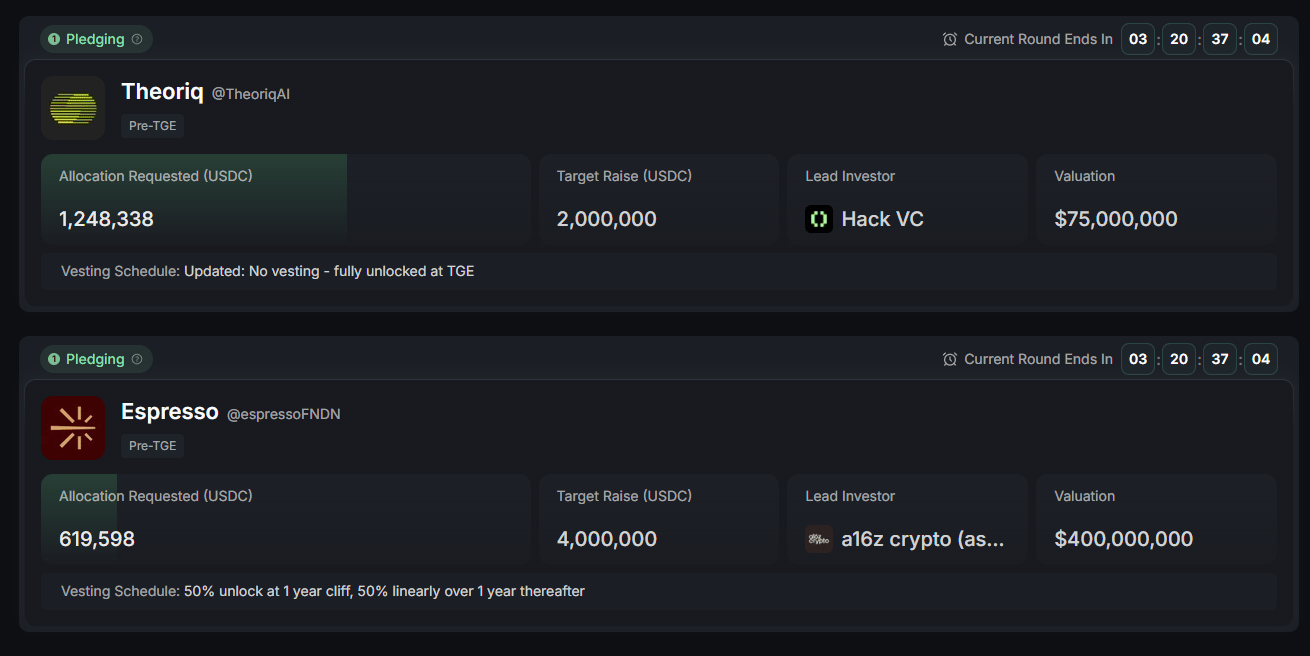
Task: Click Theoriq countdown seconds box '04'
Action: coord(1261,40)
